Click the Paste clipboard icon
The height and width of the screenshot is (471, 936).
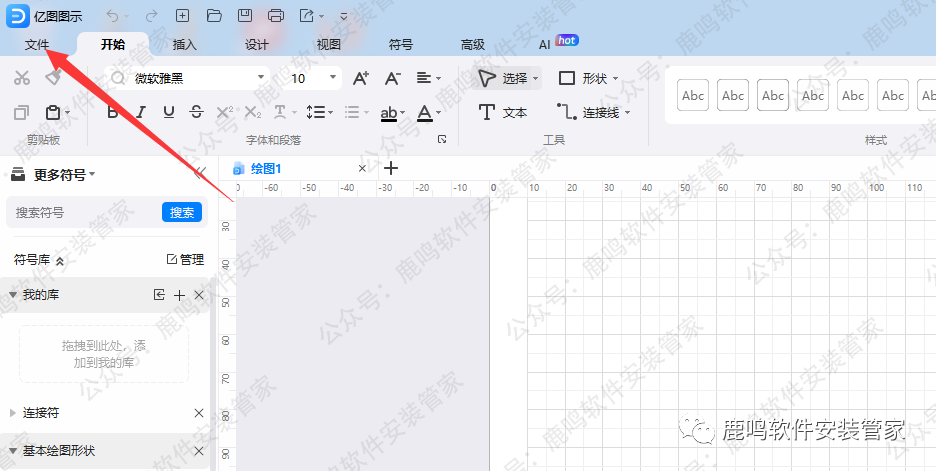pos(54,112)
